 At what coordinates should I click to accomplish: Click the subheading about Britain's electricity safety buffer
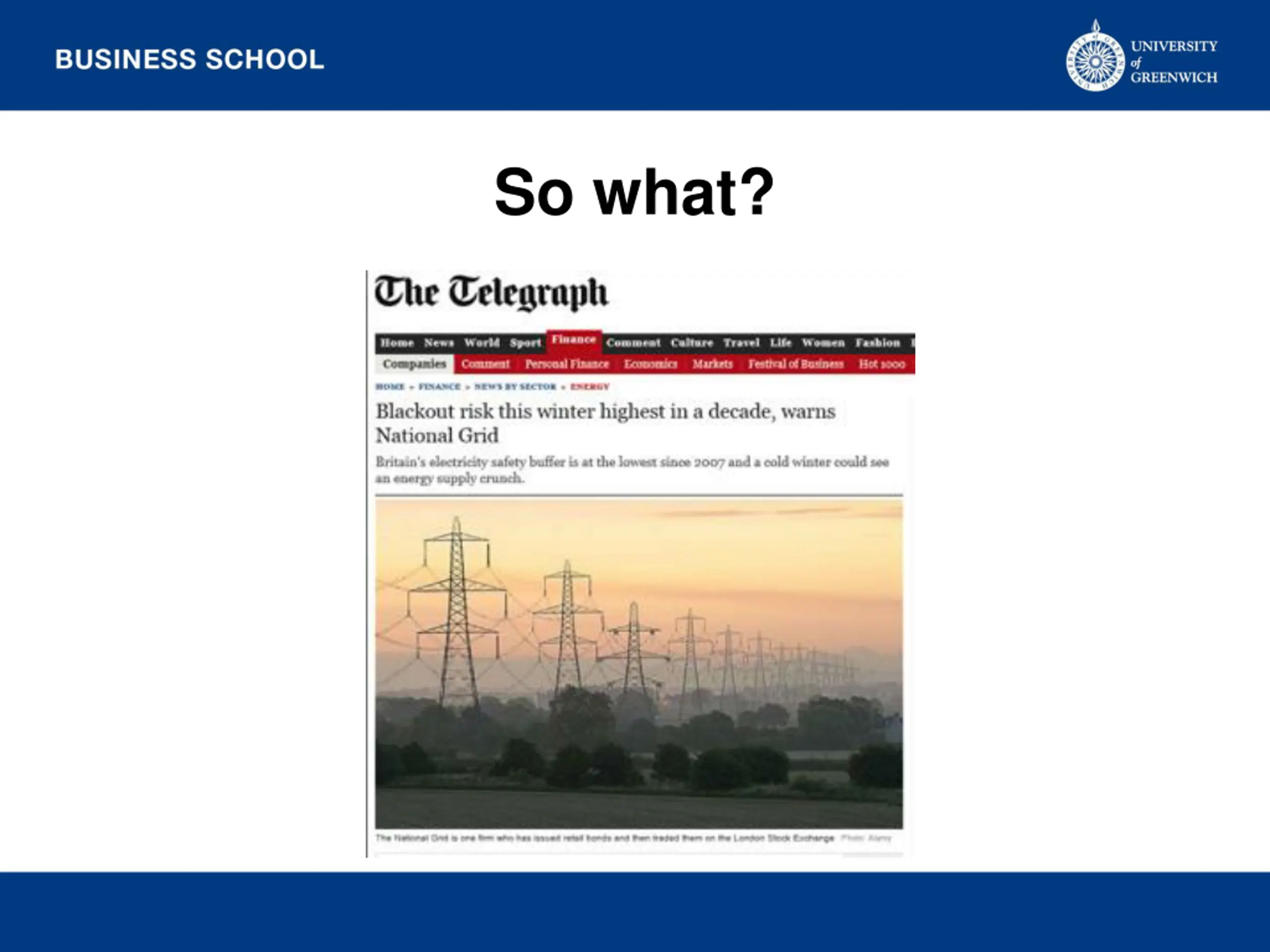(x=632, y=470)
